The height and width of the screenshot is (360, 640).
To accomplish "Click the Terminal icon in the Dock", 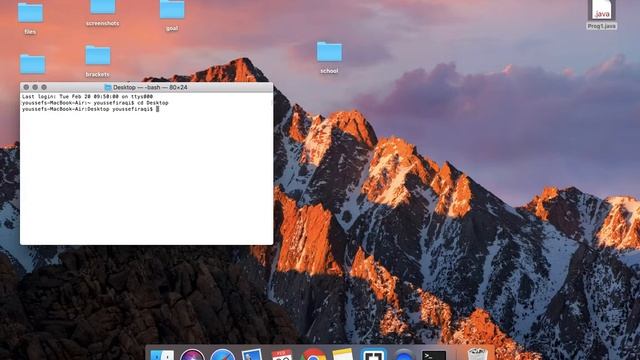I will point(433,355).
